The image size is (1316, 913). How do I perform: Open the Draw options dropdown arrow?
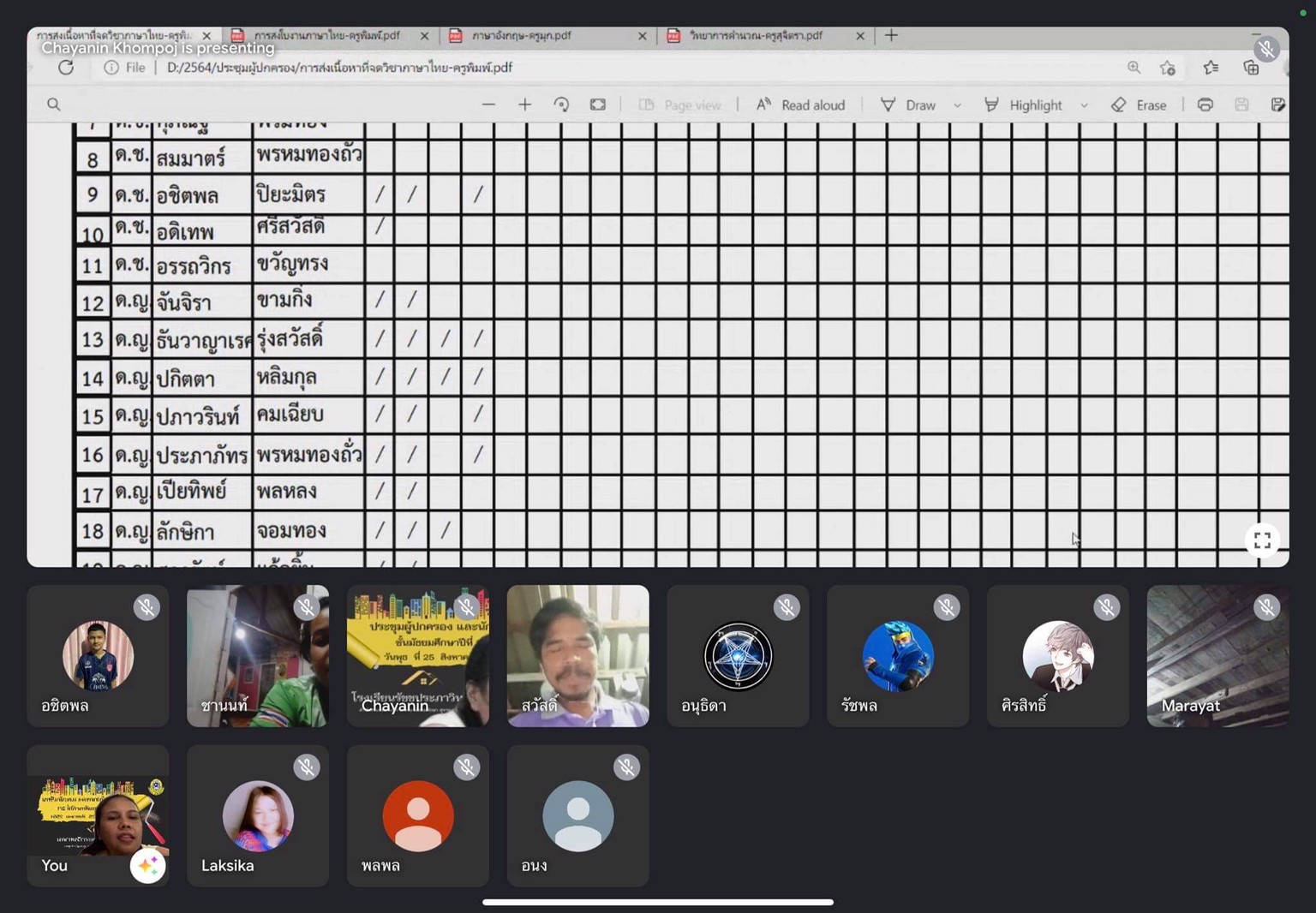[957, 104]
